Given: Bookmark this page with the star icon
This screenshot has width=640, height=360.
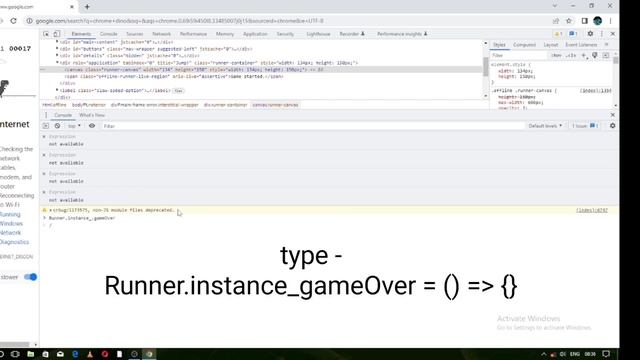Looking at the screenshot, I should (569, 21).
